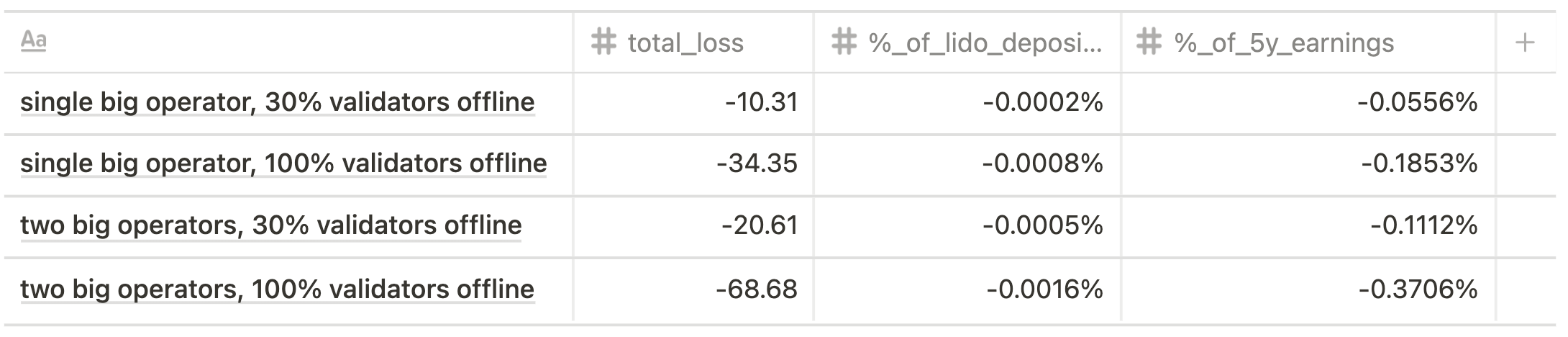Open total_loss column header menu
The image size is (1568, 337).
(x=693, y=42)
